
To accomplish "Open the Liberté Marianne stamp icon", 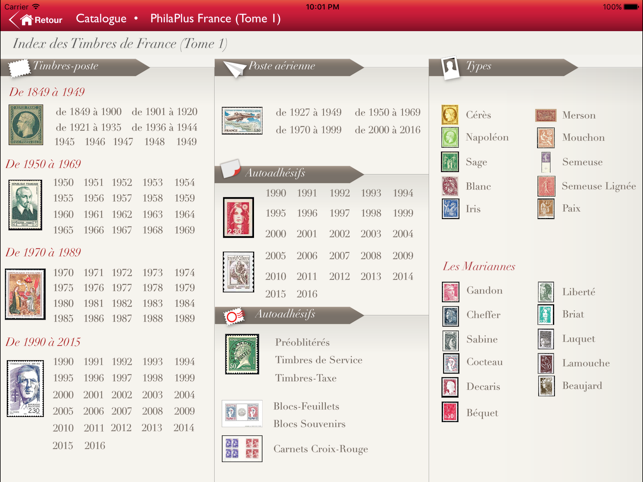I will [x=546, y=291].
